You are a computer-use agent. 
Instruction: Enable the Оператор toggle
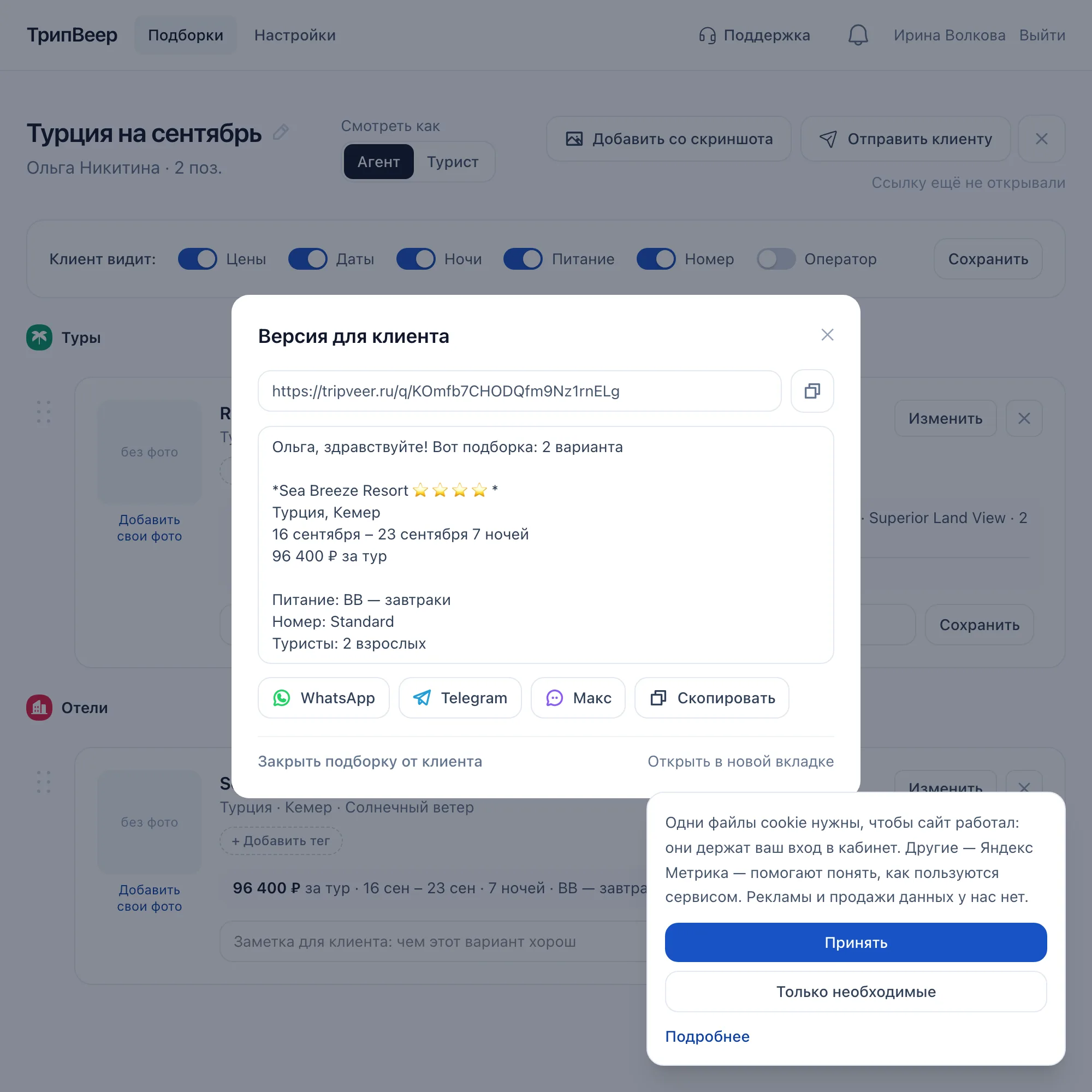(x=776, y=259)
